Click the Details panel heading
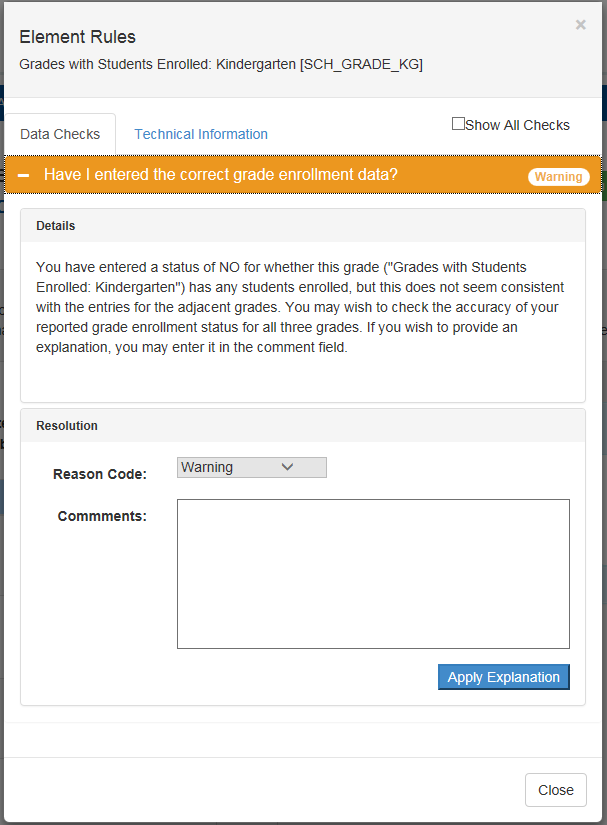 click(56, 226)
